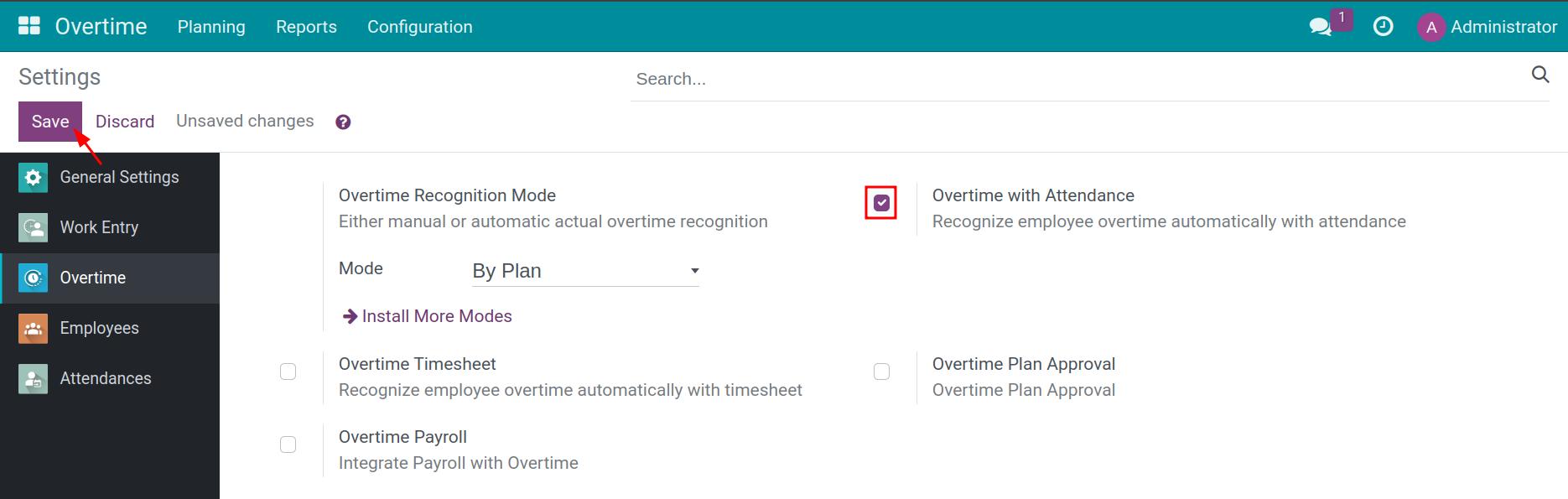Enable Overtime Plan Approval

click(x=881, y=372)
